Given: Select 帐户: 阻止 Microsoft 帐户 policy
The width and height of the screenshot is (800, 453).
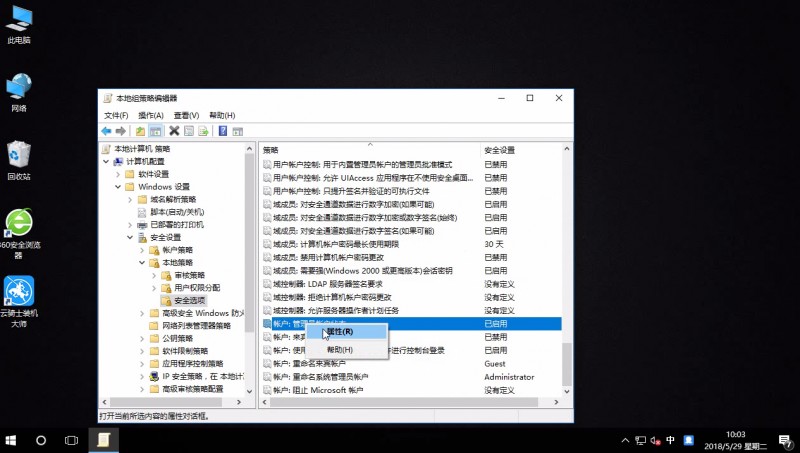Looking at the screenshot, I should [x=318, y=390].
